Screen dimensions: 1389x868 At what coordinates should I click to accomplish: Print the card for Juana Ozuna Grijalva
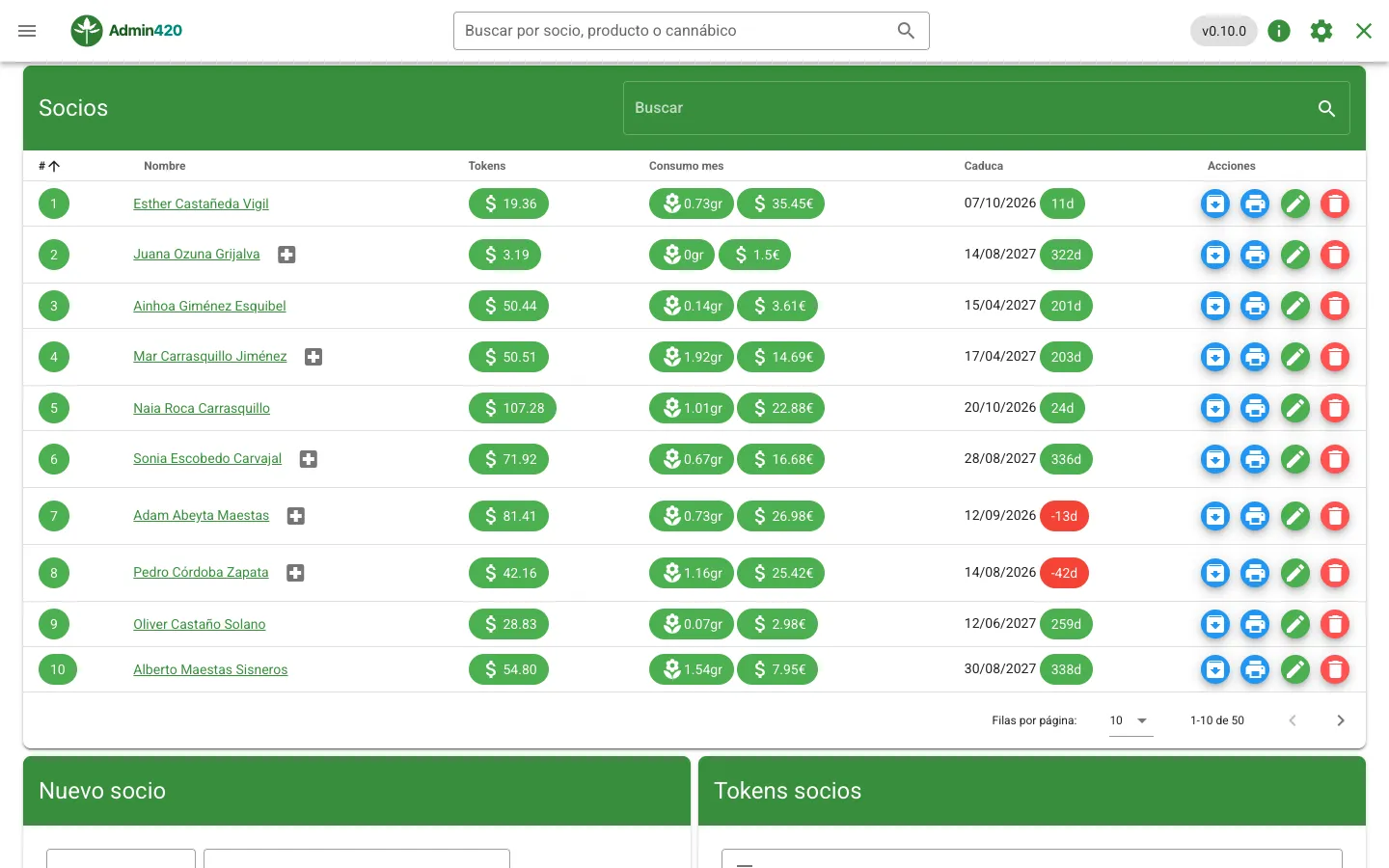pyautogui.click(x=1255, y=255)
